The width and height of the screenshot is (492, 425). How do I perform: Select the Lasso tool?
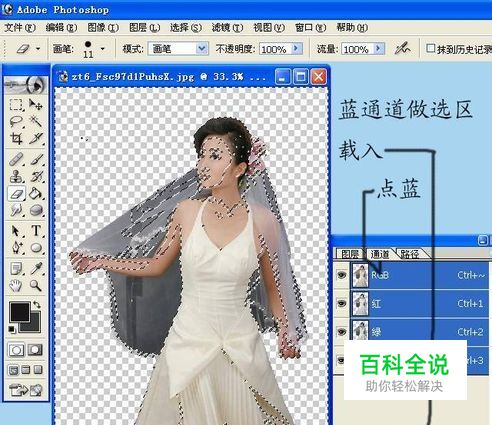[16, 122]
